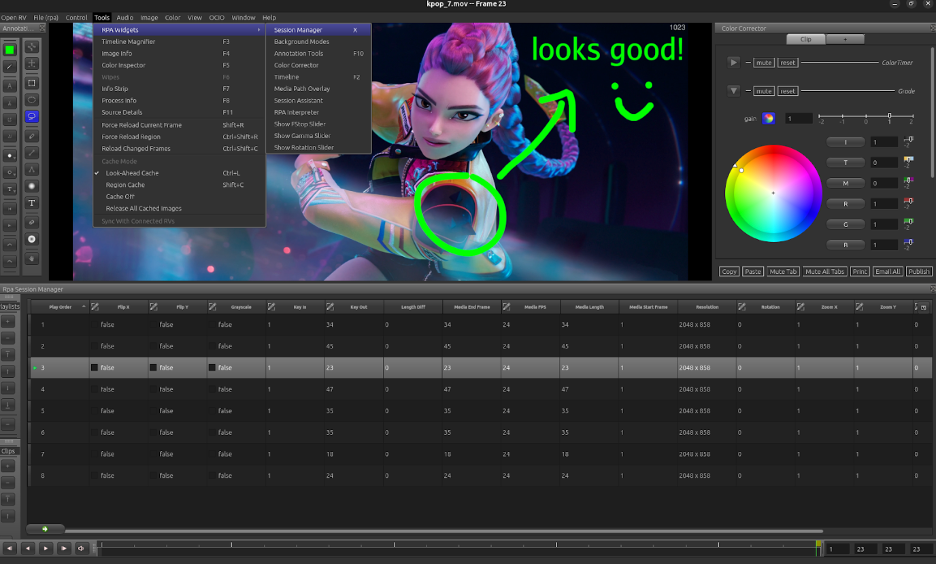936x564 pixels.
Task: Click the green annotation color swatch
Action: click(10, 48)
